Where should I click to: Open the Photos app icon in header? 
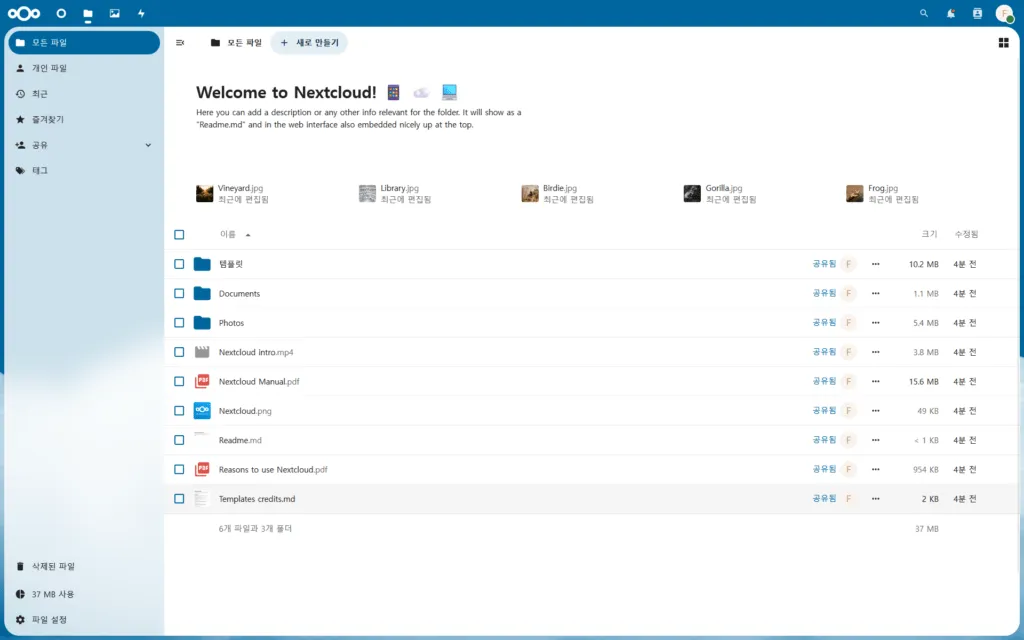(114, 13)
